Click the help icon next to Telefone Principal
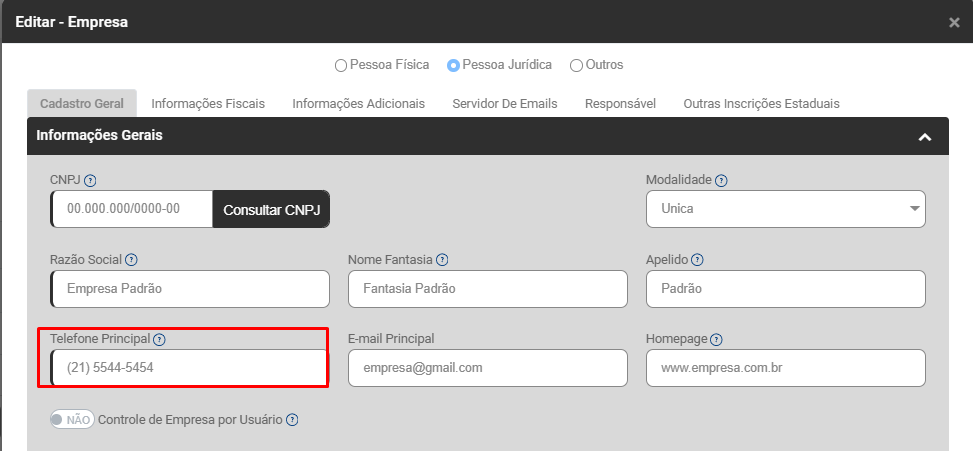The height and width of the screenshot is (451, 973). (159, 339)
